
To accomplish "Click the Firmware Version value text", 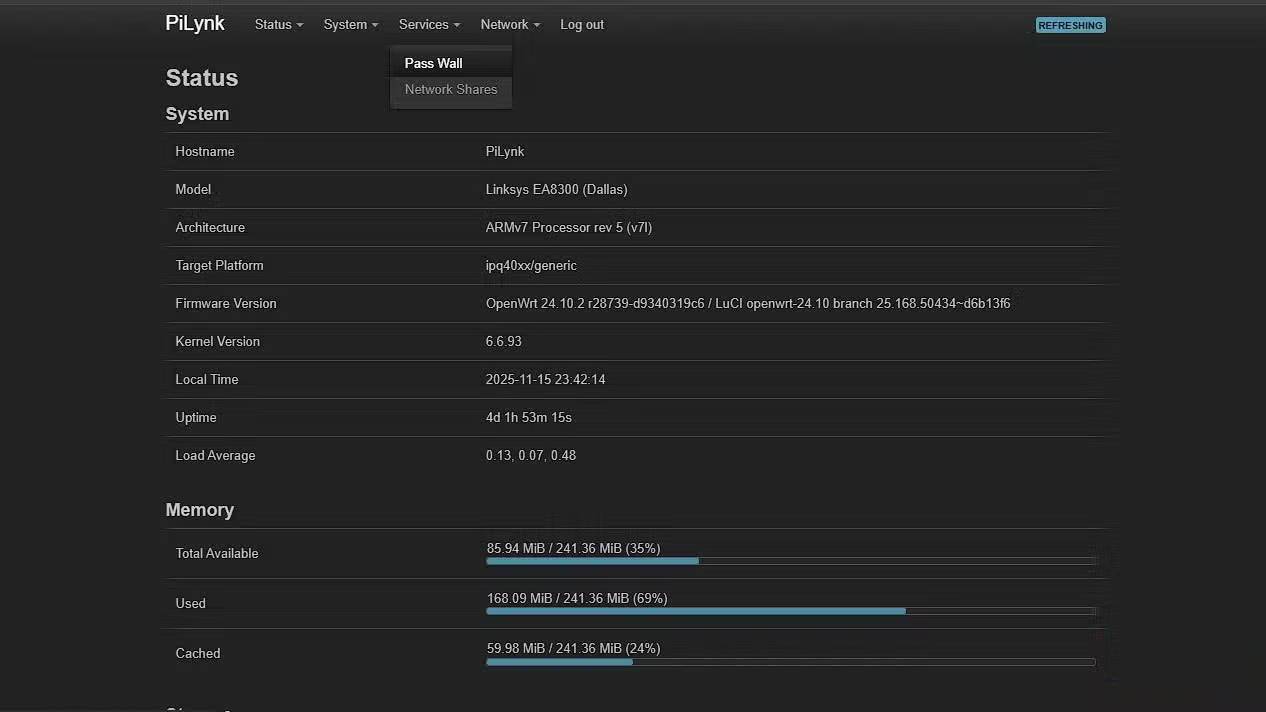I will click(x=748, y=303).
